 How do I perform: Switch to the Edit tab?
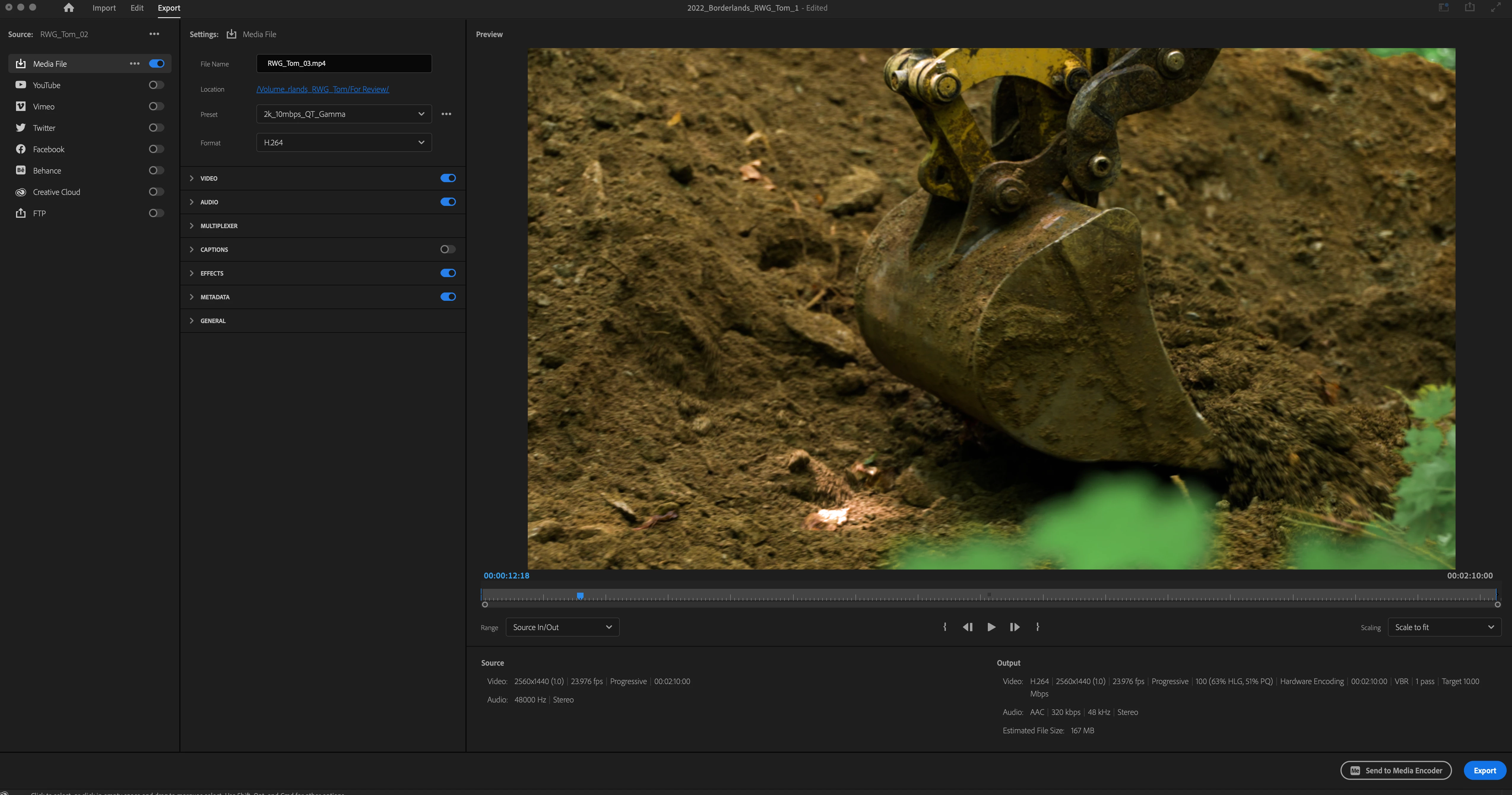[137, 8]
